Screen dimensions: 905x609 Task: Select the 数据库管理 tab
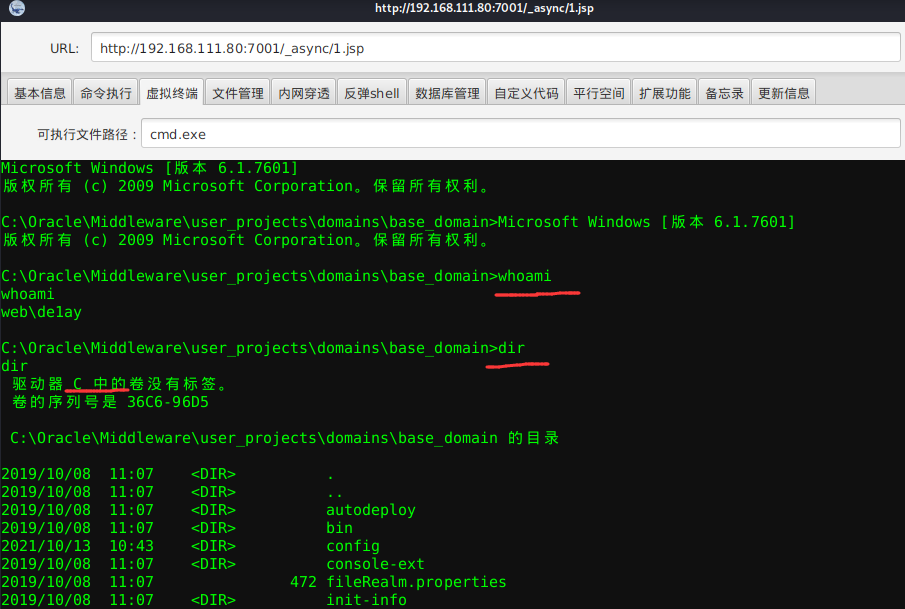pyautogui.click(x=447, y=93)
